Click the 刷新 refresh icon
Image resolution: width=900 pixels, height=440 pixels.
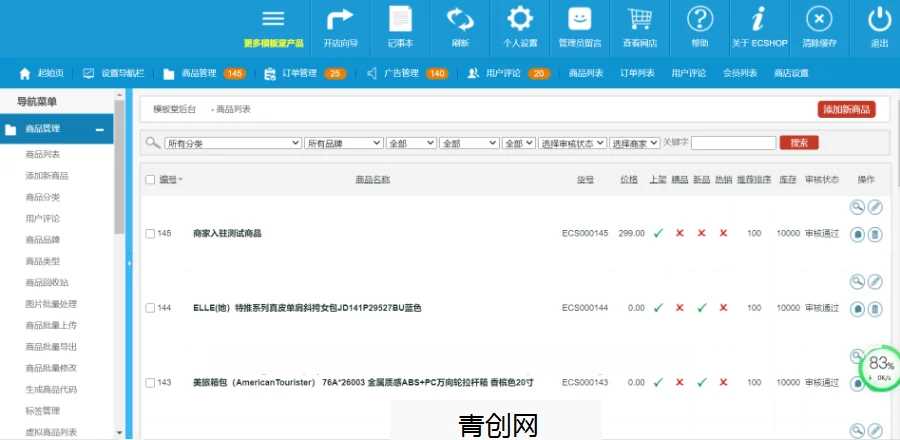click(460, 19)
